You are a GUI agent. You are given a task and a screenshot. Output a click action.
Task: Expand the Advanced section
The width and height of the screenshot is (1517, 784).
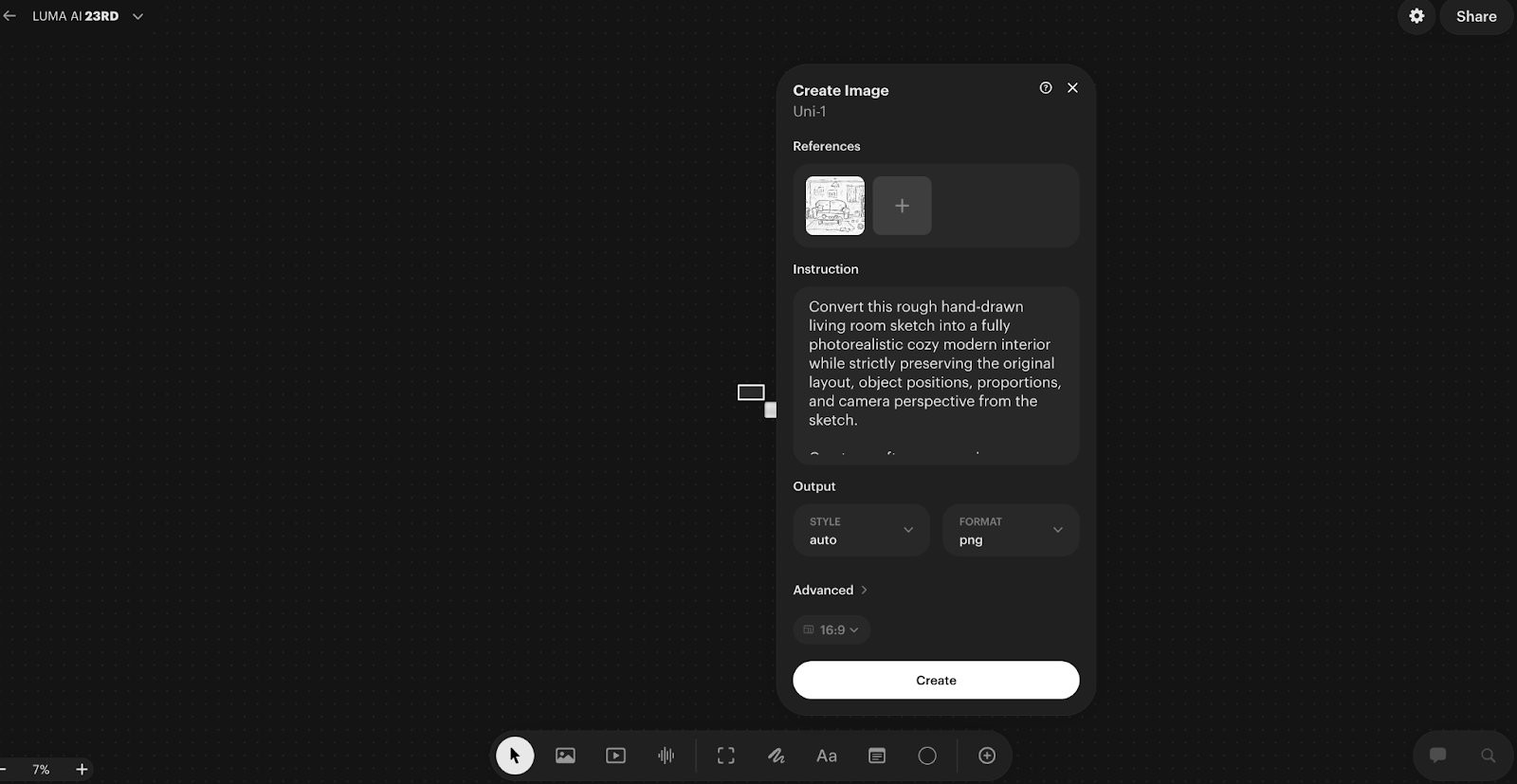pyautogui.click(x=830, y=590)
